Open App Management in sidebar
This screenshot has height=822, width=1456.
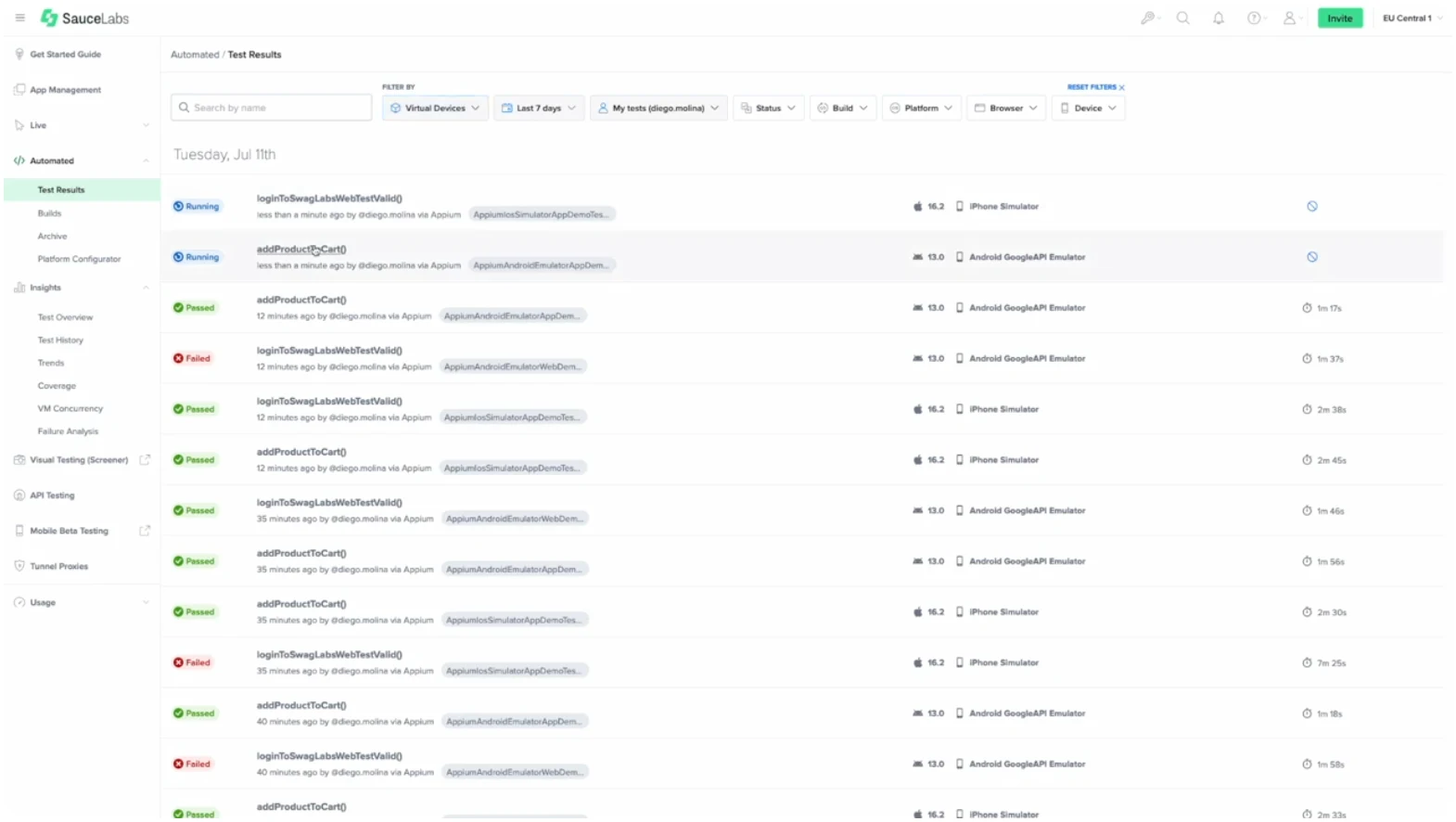65,90
